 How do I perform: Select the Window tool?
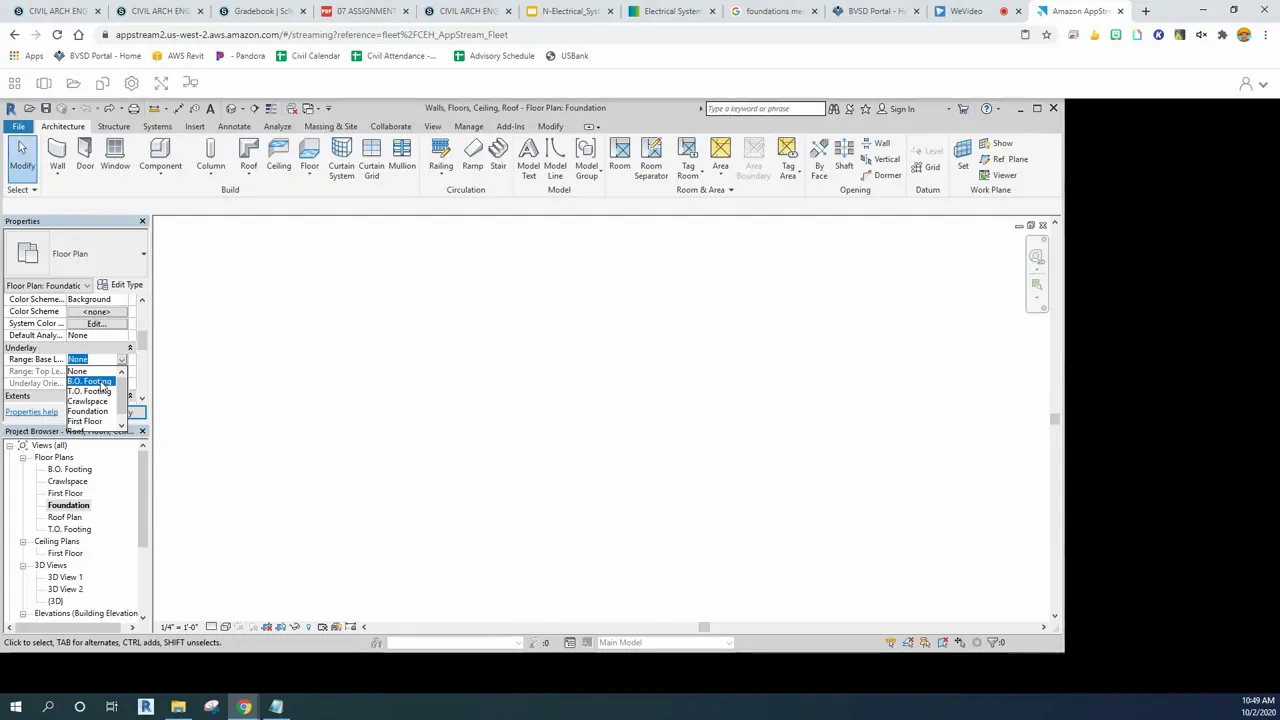(115, 155)
